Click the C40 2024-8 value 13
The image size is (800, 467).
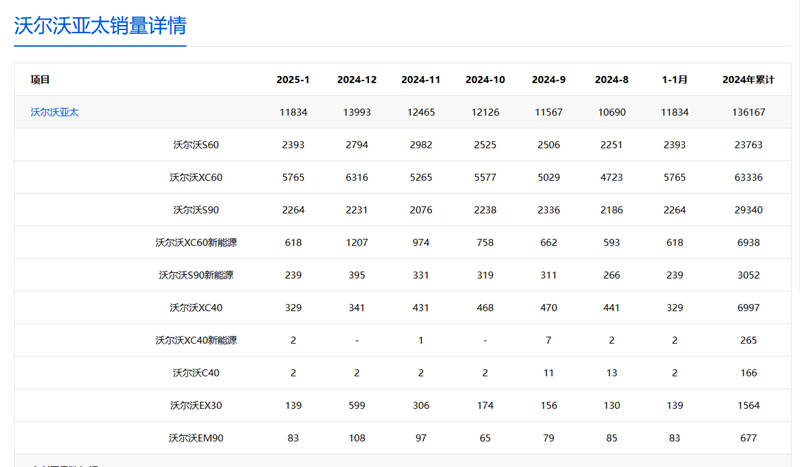[612, 373]
